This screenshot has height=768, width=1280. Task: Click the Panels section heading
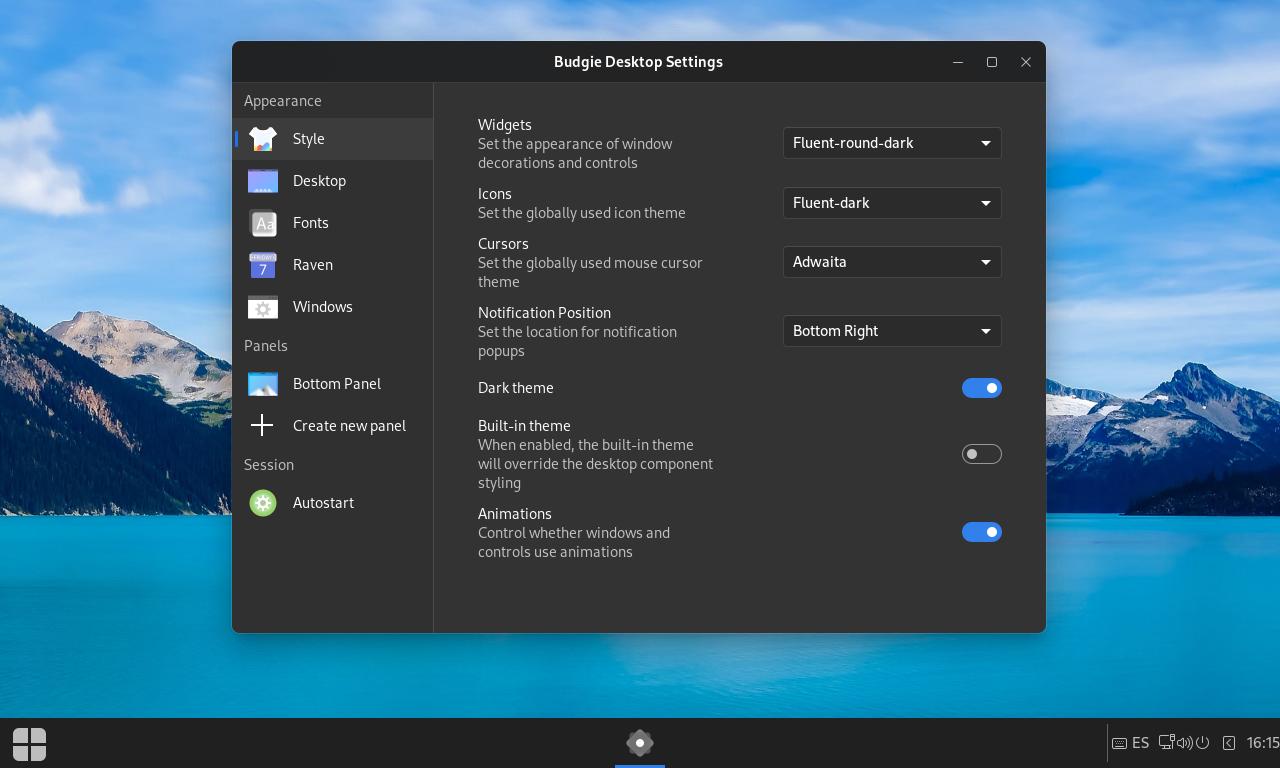266,346
